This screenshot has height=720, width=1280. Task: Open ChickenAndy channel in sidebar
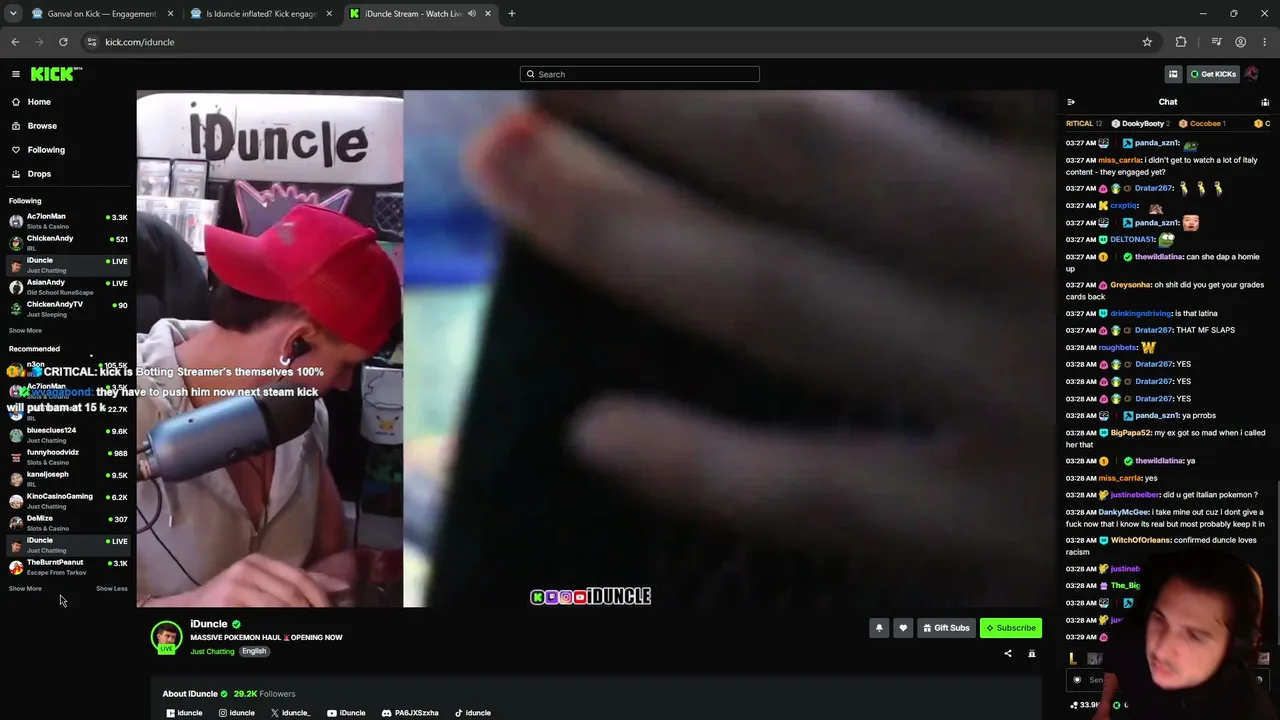pos(68,243)
